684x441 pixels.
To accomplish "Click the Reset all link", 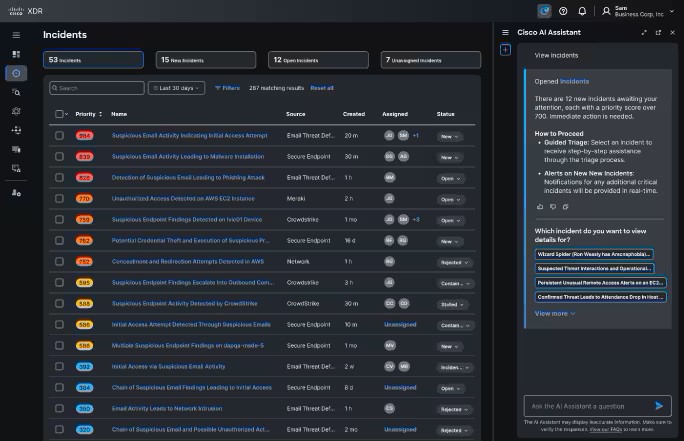I will pyautogui.click(x=322, y=88).
